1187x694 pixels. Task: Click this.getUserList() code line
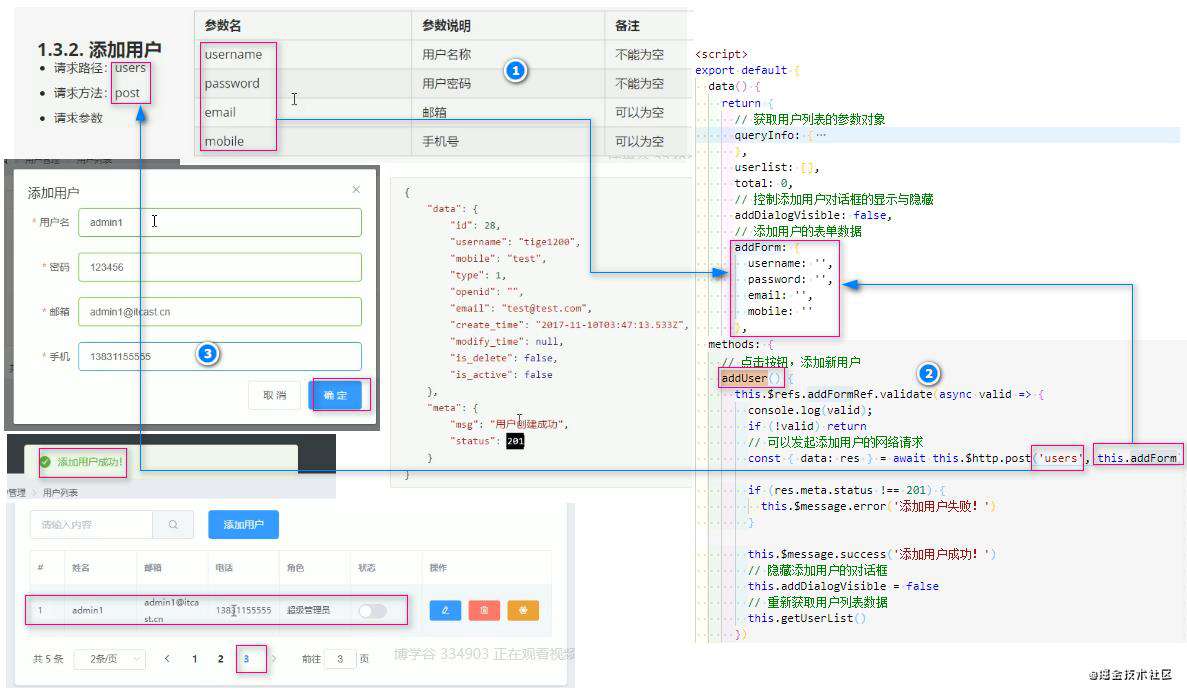807,618
